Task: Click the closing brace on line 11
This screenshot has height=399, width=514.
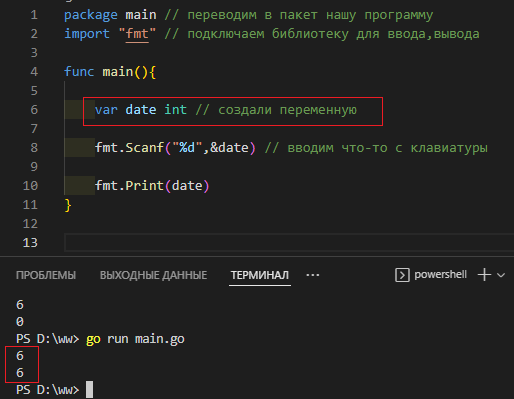Action: tap(68, 205)
